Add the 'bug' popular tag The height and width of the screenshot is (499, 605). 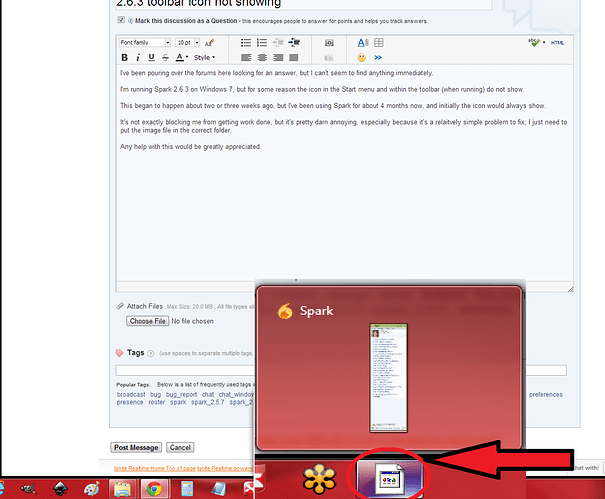(x=155, y=394)
